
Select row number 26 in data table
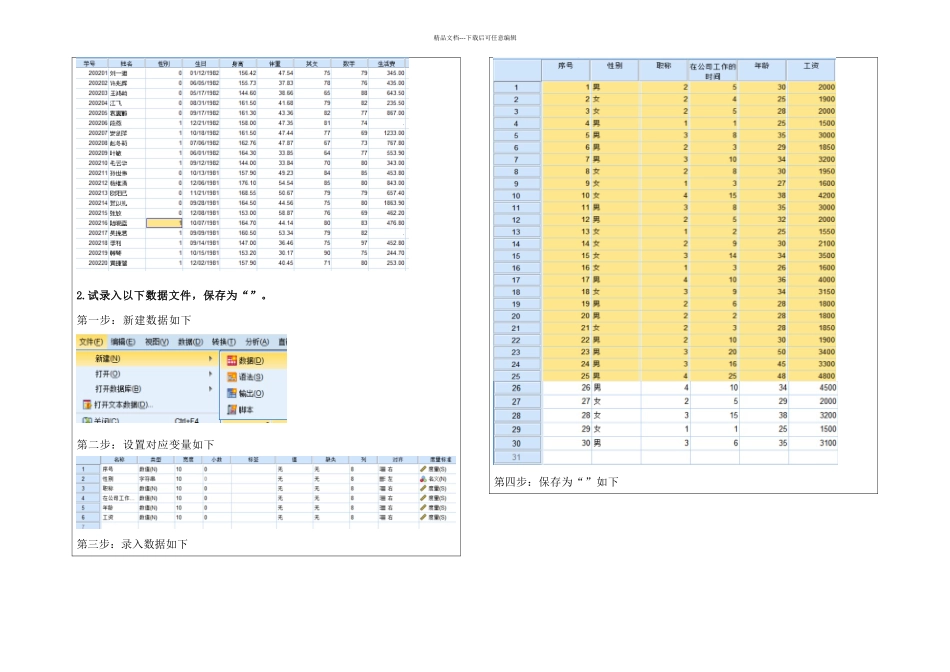516,387
